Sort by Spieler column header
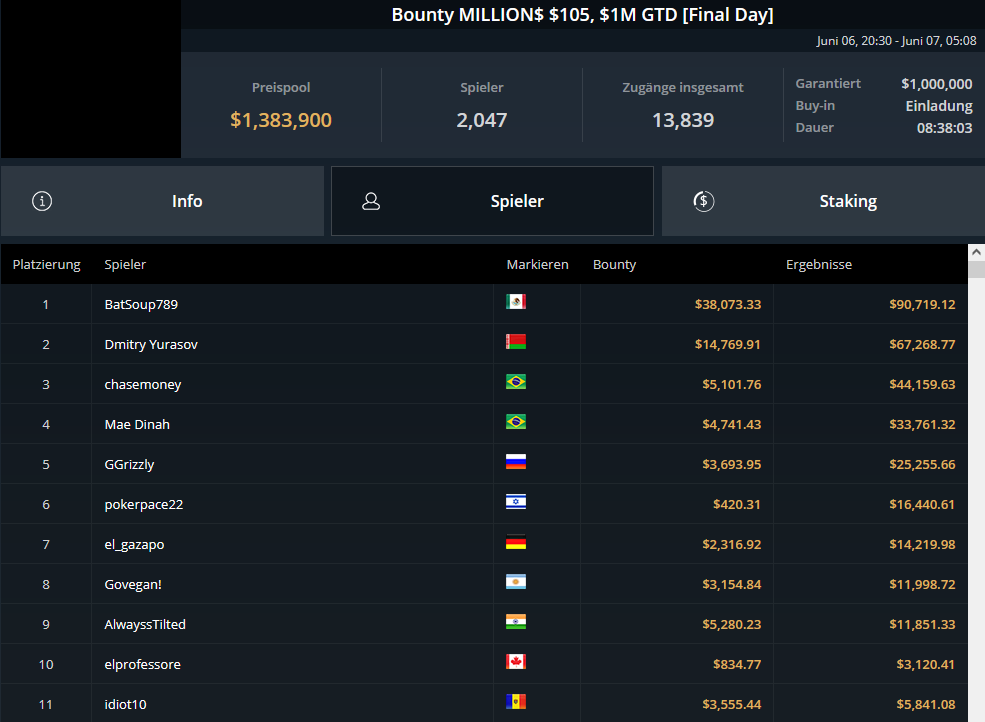985x722 pixels. [x=125, y=265]
